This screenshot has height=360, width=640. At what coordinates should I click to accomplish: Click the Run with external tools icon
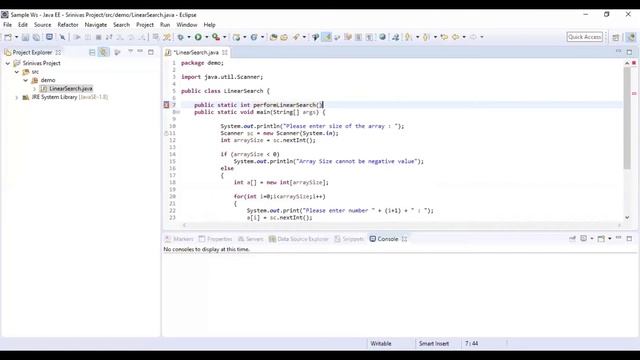216,37
